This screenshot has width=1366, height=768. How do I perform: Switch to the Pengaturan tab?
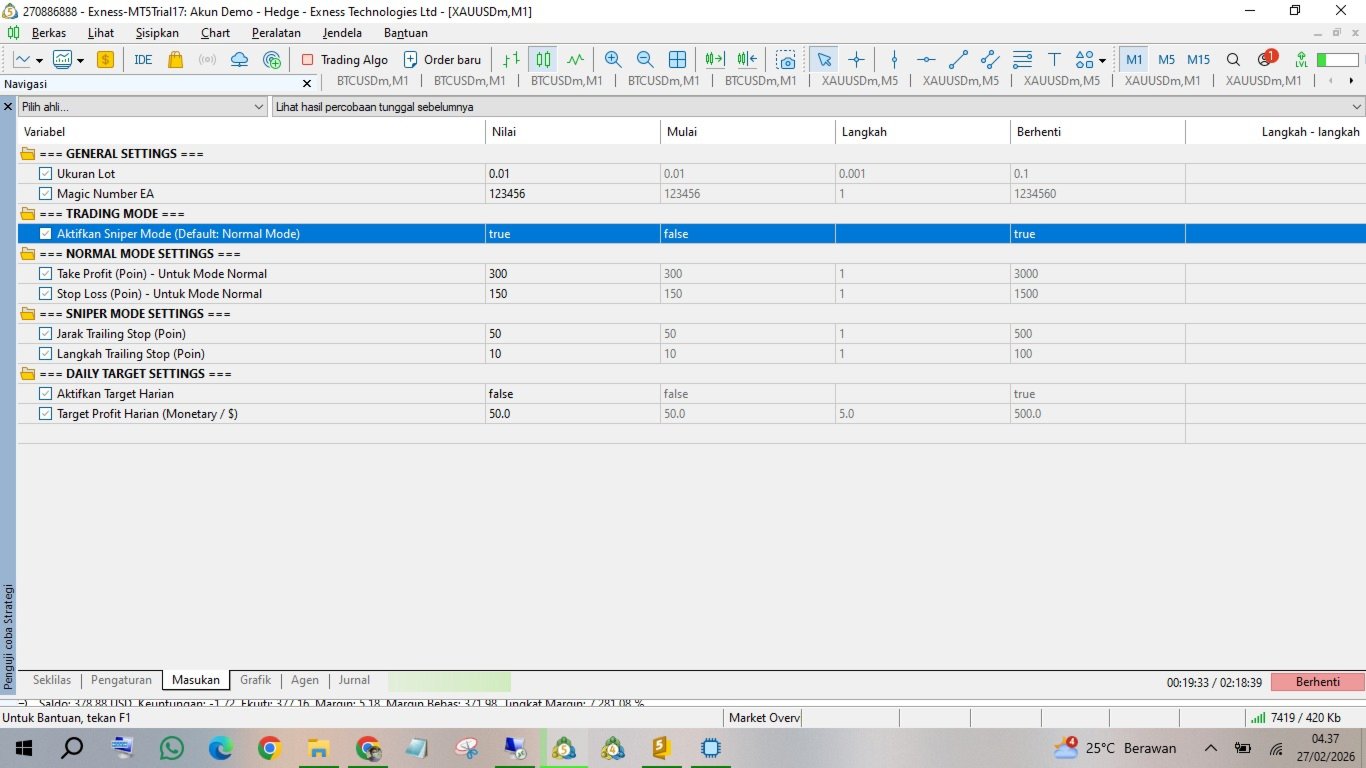click(121, 680)
